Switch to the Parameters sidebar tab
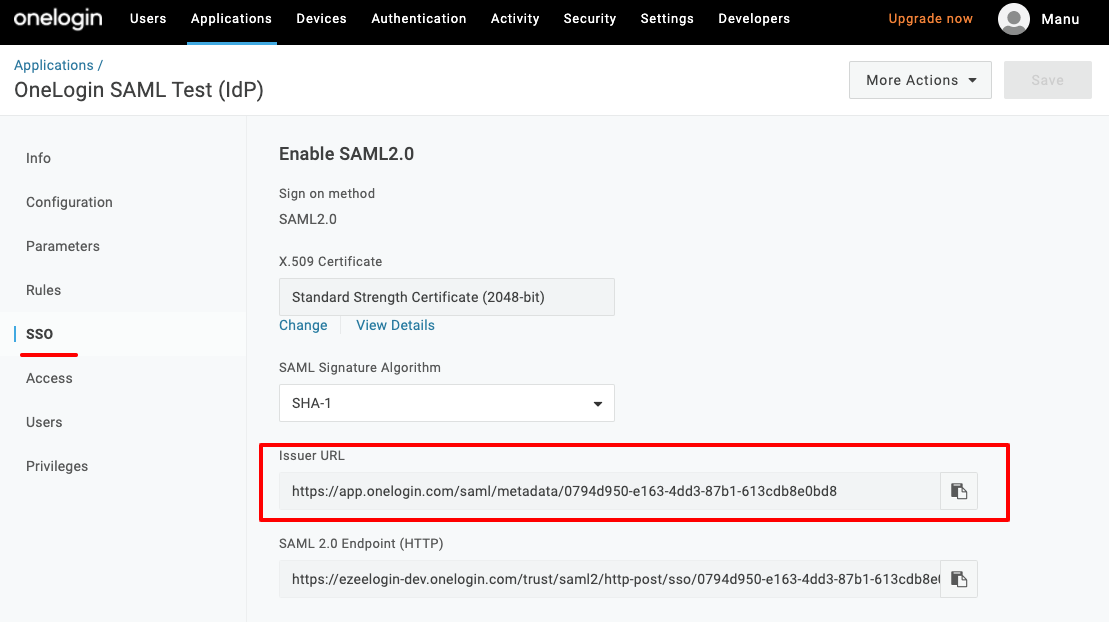The width and height of the screenshot is (1109, 622). coord(63,246)
